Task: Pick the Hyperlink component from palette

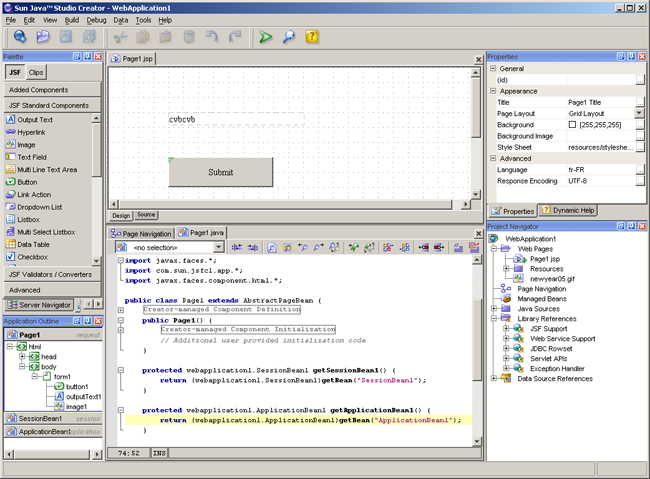Action: point(31,132)
